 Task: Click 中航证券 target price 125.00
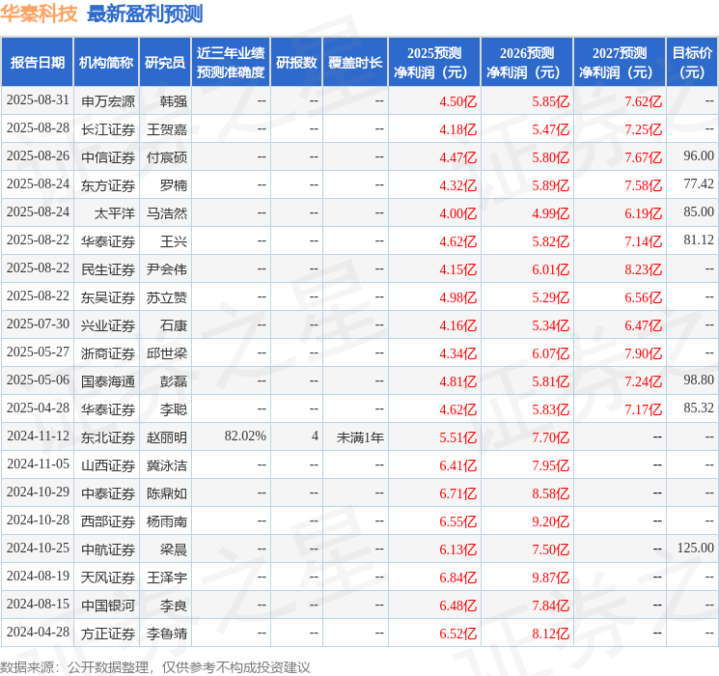point(696,548)
